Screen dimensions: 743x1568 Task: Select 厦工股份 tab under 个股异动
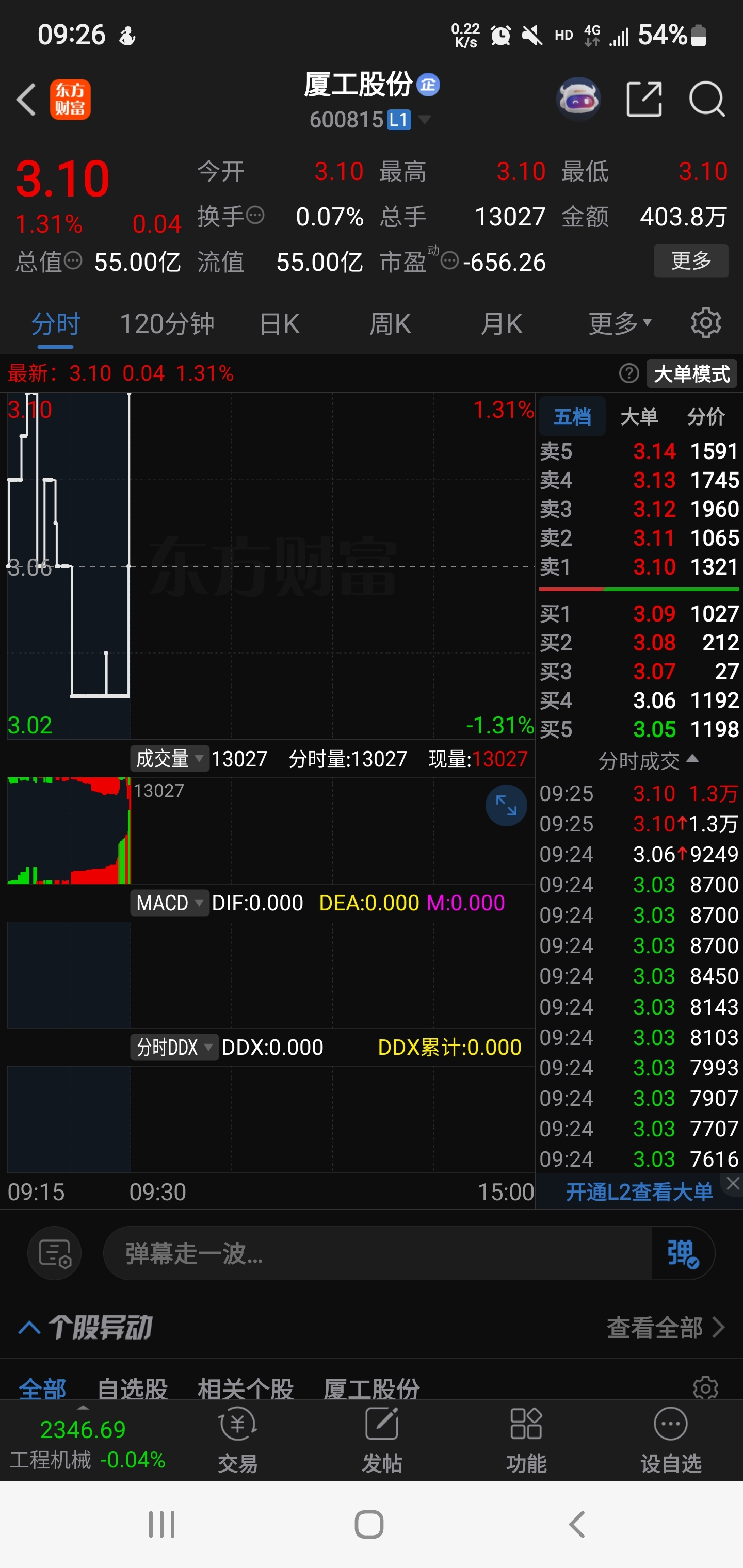click(x=372, y=1389)
